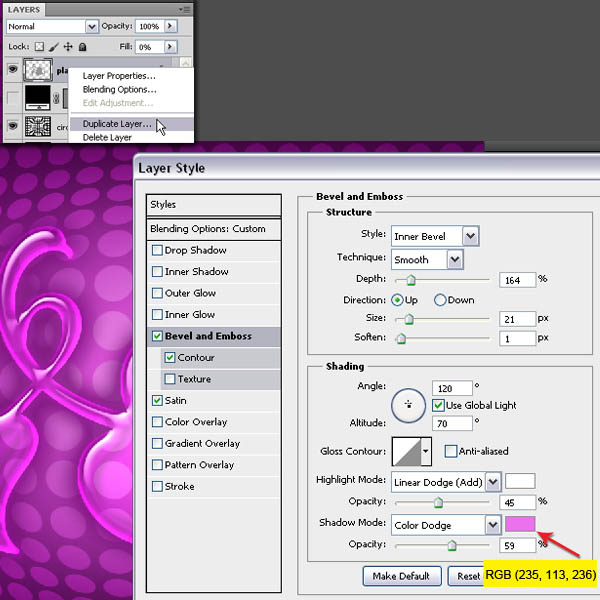This screenshot has width=600, height=600.
Task: Click the lock position move icon
Action: tap(67, 46)
